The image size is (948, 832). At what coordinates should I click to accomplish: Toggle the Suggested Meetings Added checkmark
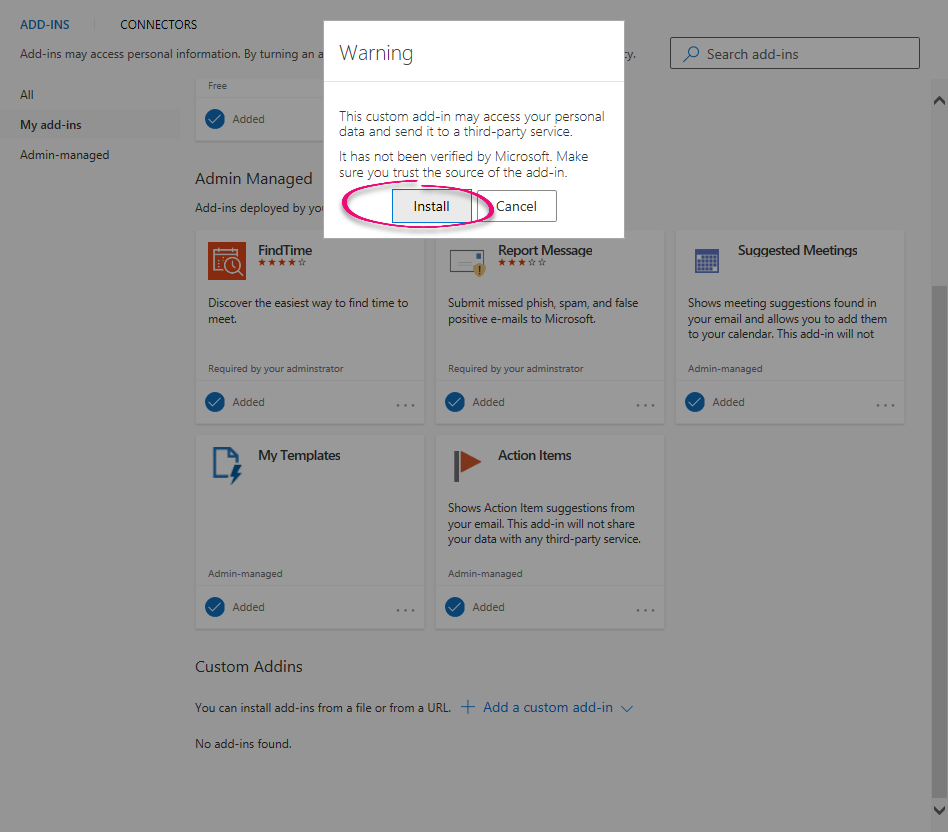pos(695,402)
